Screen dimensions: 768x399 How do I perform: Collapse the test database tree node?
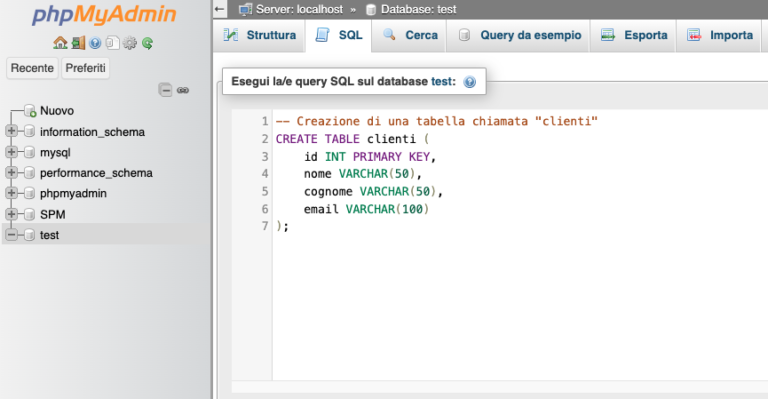point(11,235)
